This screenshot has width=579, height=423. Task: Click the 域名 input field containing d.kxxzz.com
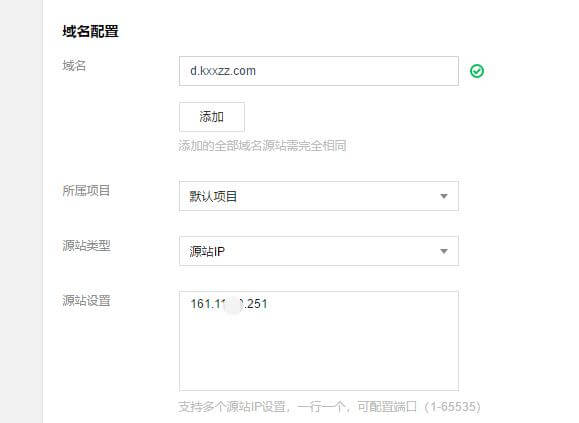point(319,71)
